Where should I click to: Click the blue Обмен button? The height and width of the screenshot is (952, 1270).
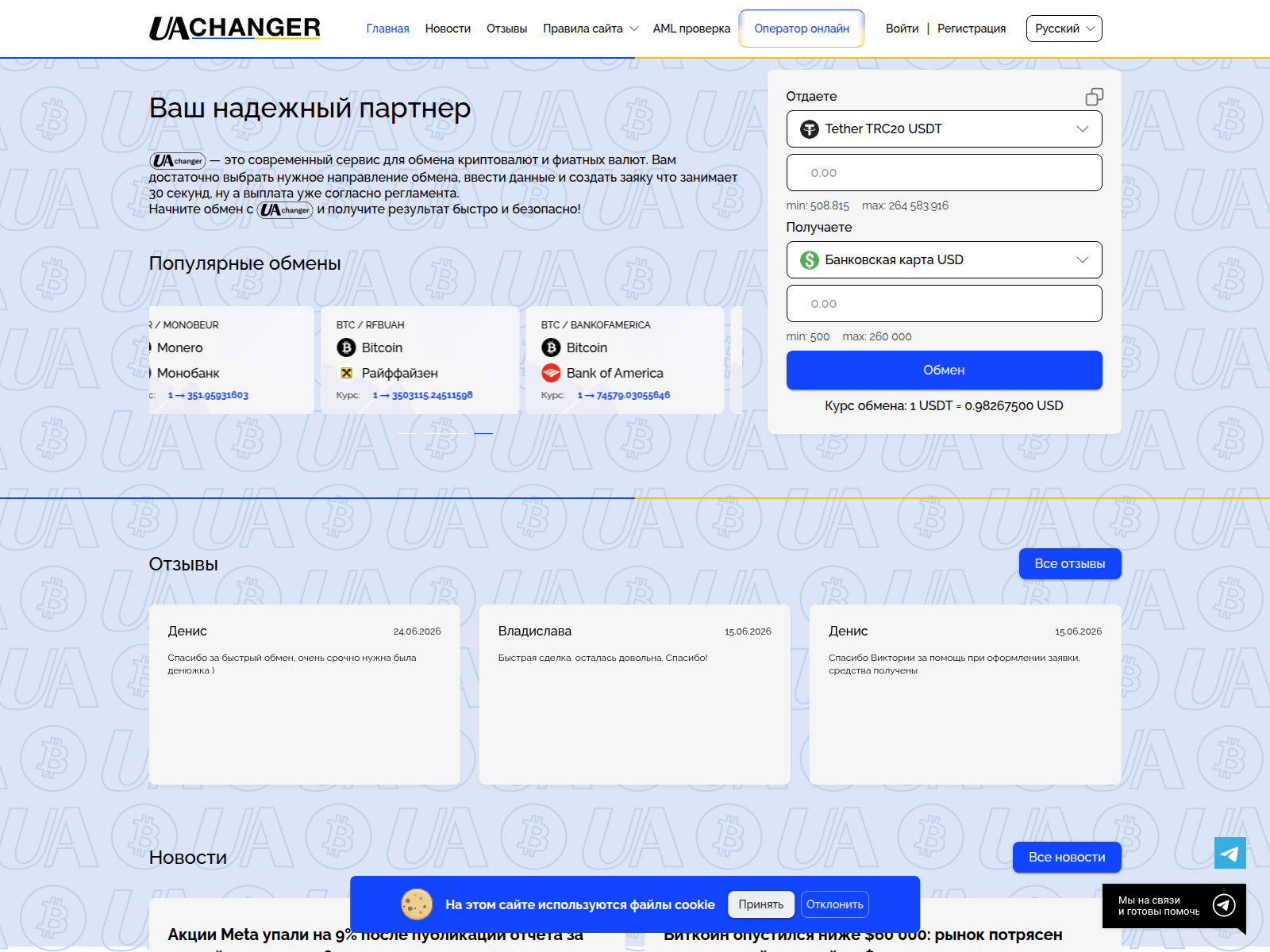coord(944,370)
